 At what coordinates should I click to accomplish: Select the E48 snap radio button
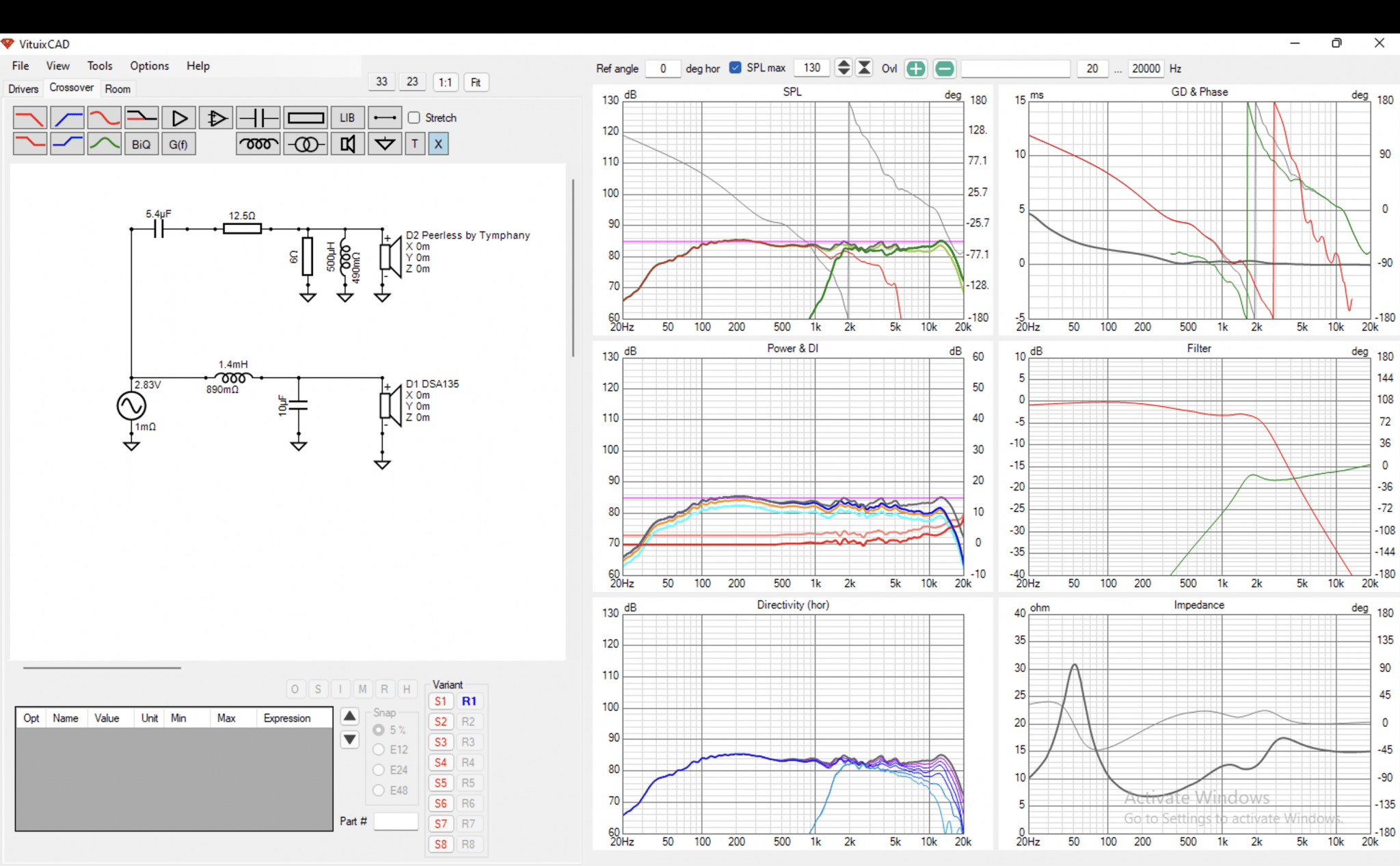pyautogui.click(x=378, y=791)
